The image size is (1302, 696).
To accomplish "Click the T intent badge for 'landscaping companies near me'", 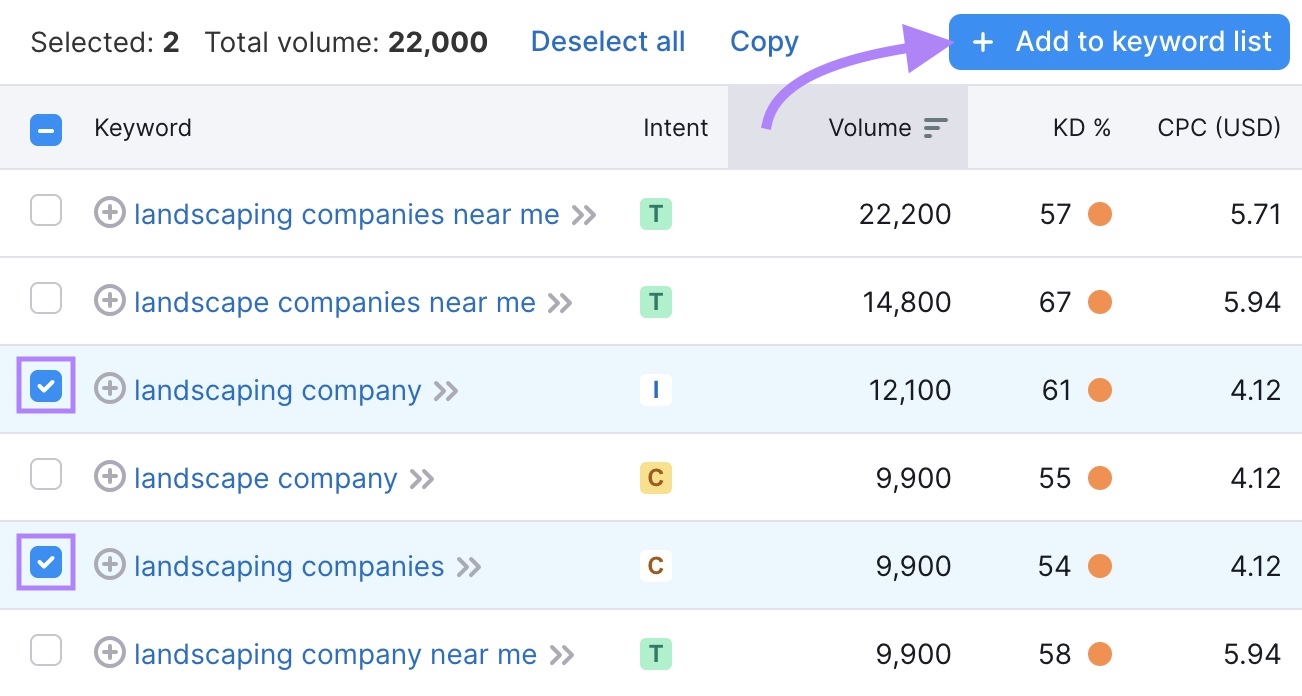I will tap(655, 214).
